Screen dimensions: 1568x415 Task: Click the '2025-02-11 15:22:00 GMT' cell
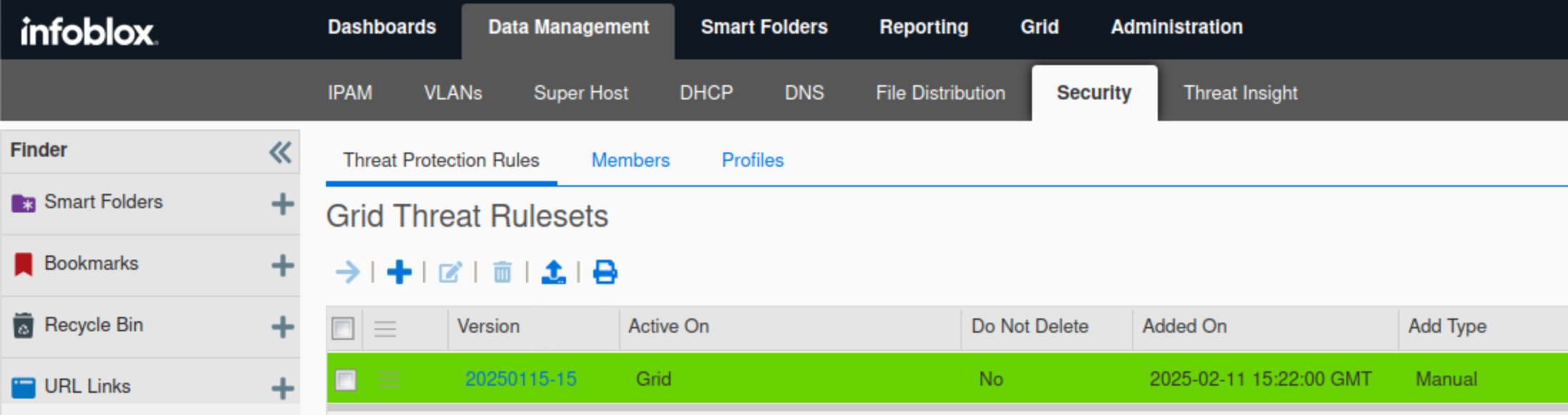point(1261,379)
